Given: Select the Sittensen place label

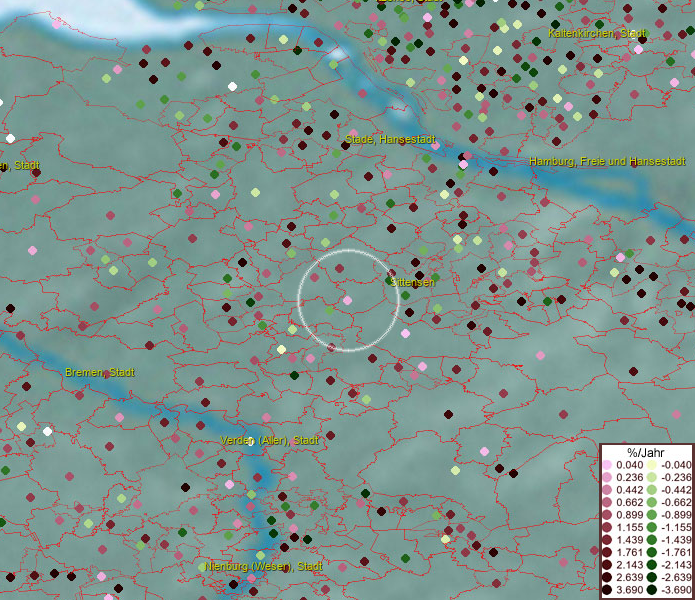Looking at the screenshot, I should [x=413, y=283].
